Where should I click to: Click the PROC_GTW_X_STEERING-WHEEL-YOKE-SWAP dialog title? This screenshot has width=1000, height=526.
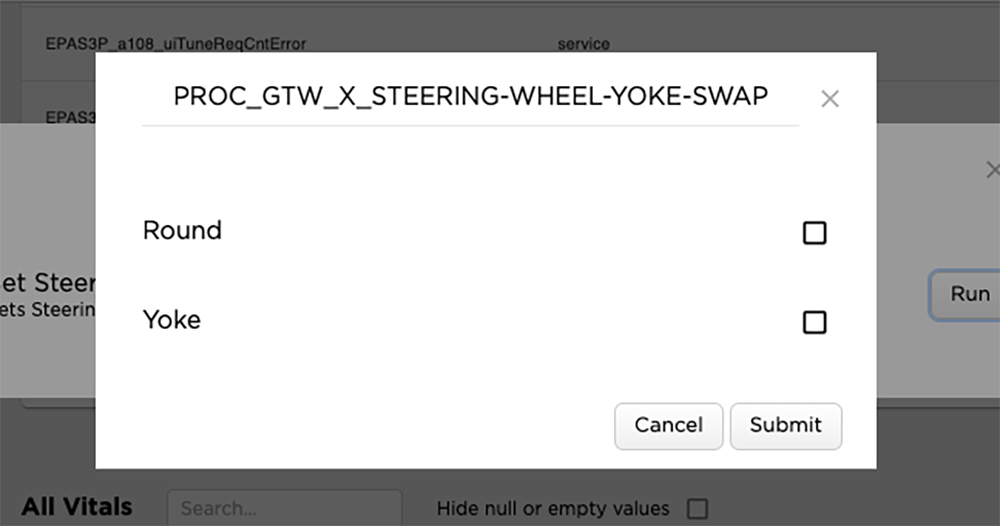coord(470,97)
